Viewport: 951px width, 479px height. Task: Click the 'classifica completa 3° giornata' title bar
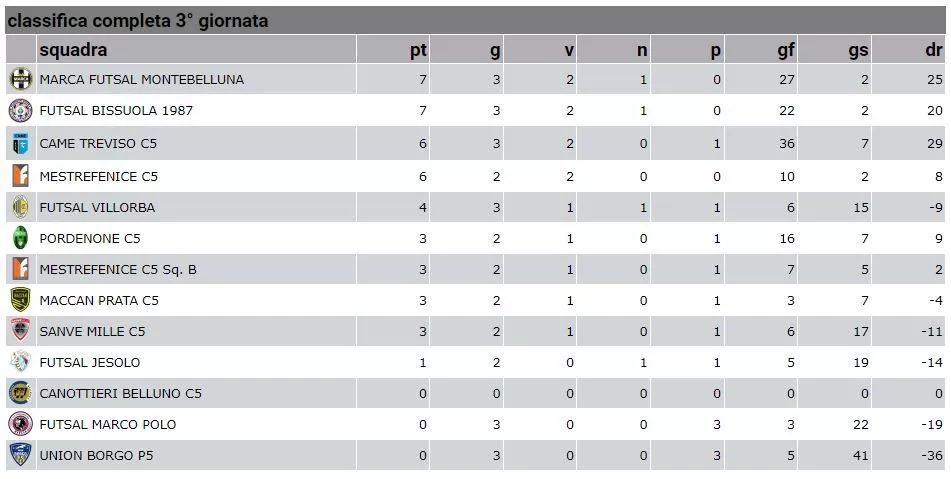point(476,20)
